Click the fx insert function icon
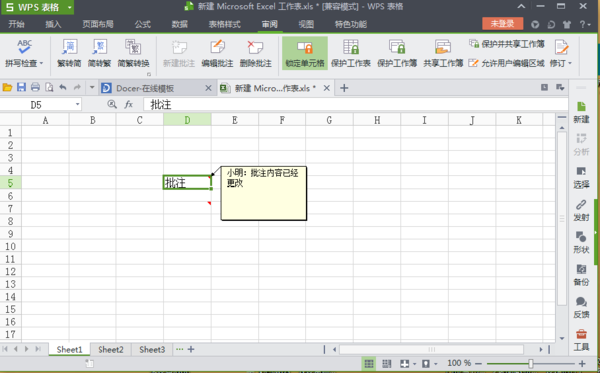The image size is (600, 373). [129, 104]
